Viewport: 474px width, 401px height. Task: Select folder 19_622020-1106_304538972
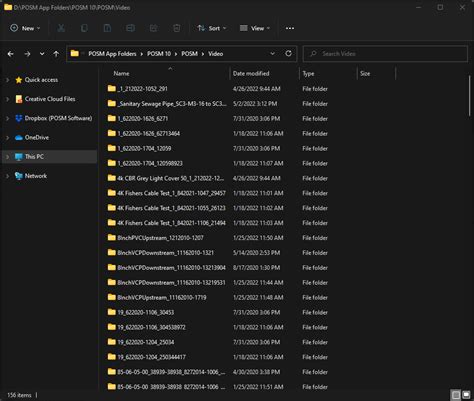click(x=146, y=327)
